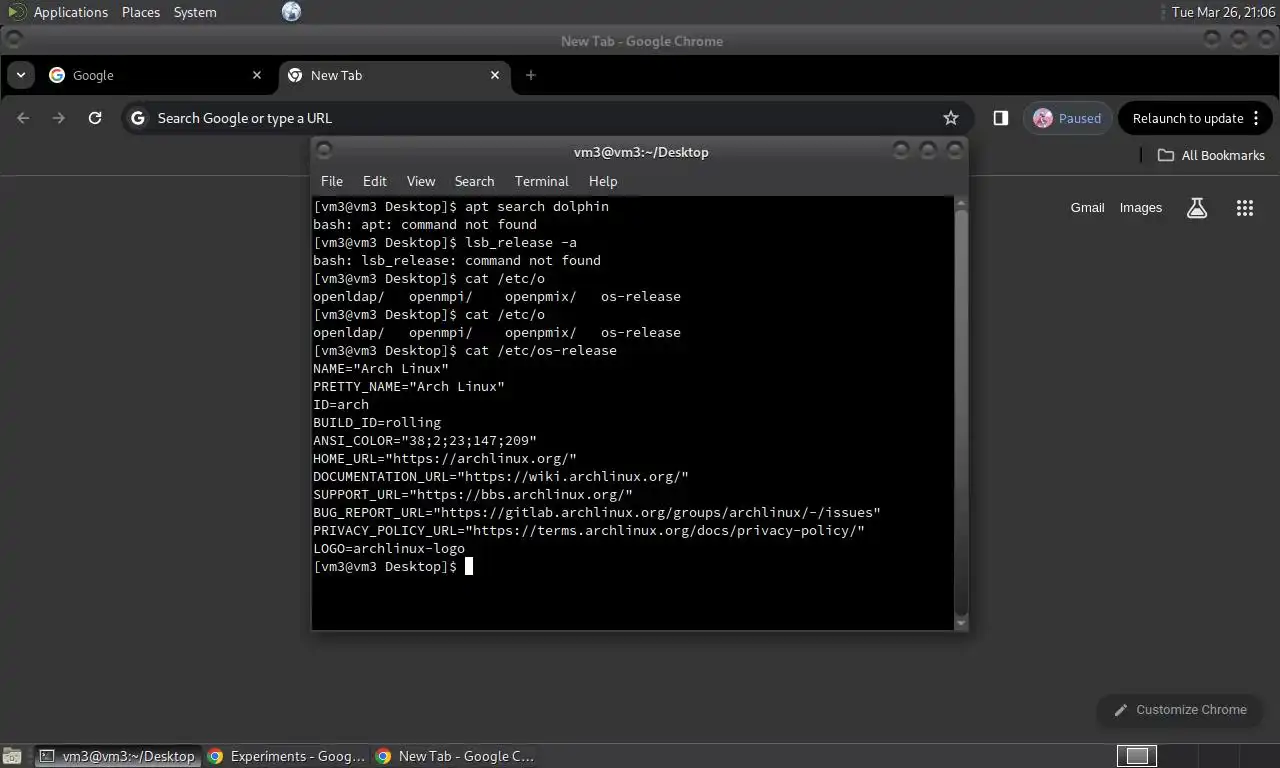Screen dimensions: 1280x768
Task: Close the Google tab
Action: [x=257, y=75]
